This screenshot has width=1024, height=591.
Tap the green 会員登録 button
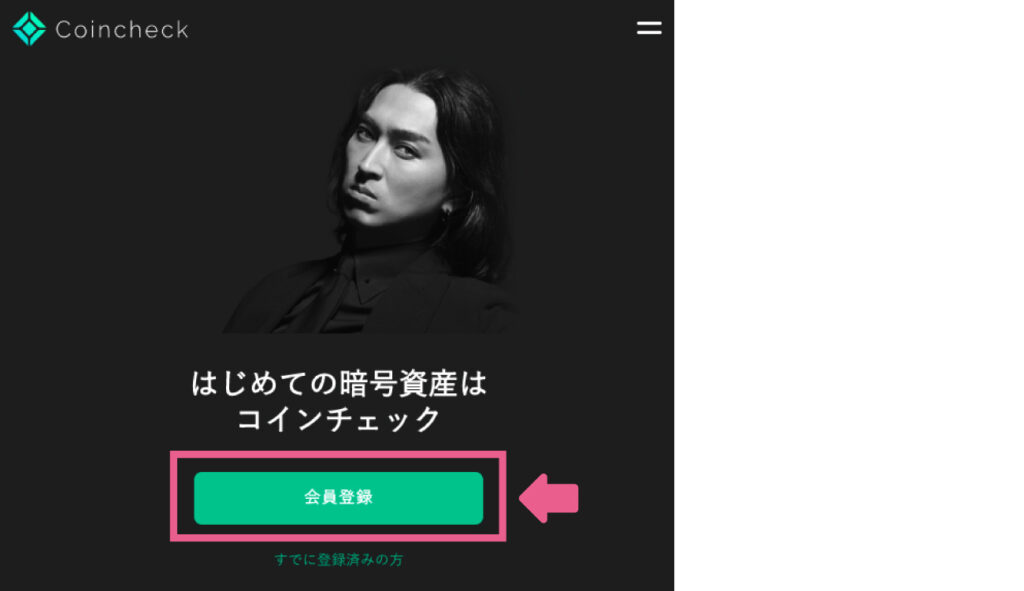338,498
